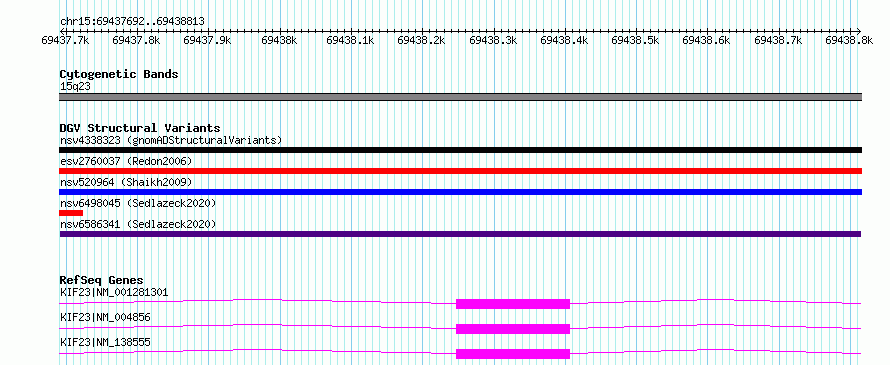
Task: Select the purple nsv6586341 variant bar
Action: (x=460, y=234)
